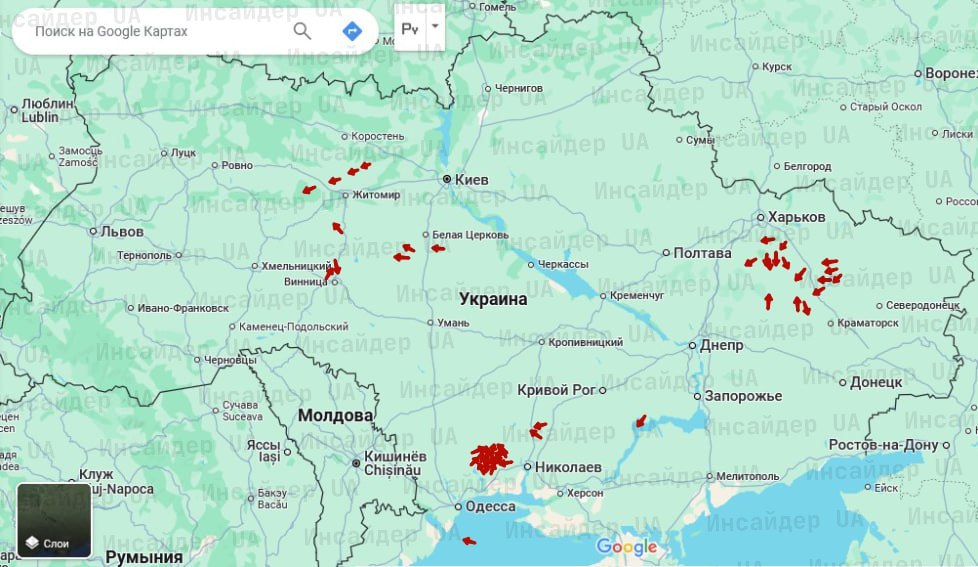Viewport: 978px width, 567px height.
Task: Select the Одесса city label
Action: 490,506
